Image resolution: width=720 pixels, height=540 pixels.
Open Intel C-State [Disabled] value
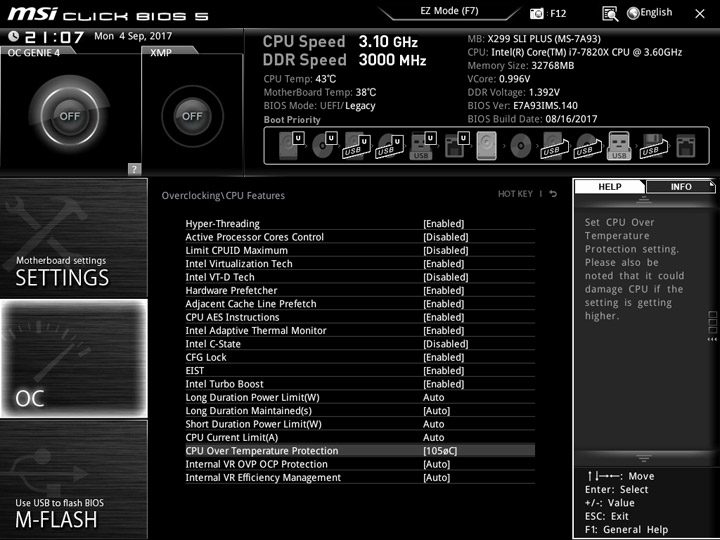pos(445,344)
